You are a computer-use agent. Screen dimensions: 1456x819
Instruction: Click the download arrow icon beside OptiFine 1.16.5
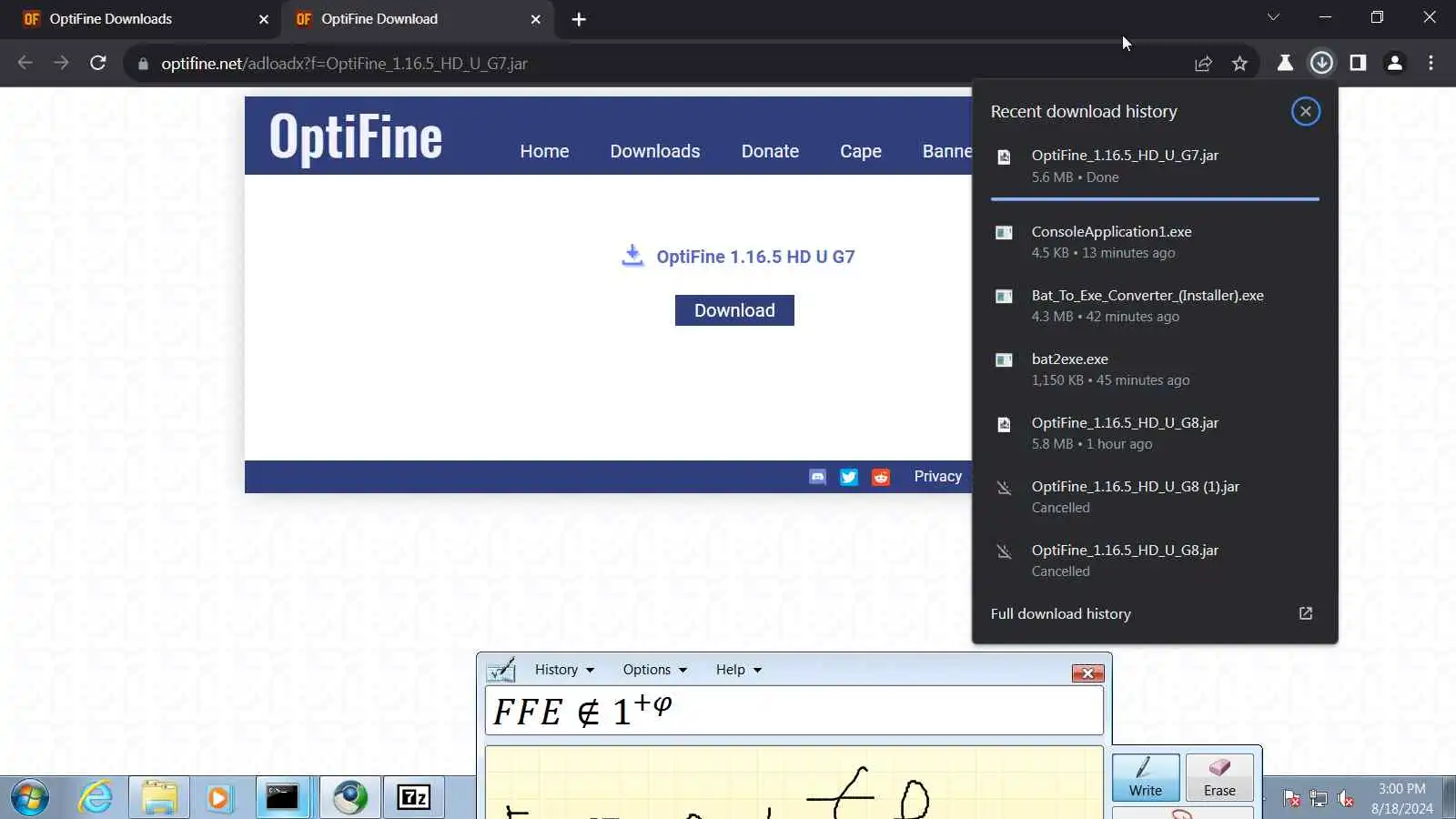pyautogui.click(x=632, y=256)
